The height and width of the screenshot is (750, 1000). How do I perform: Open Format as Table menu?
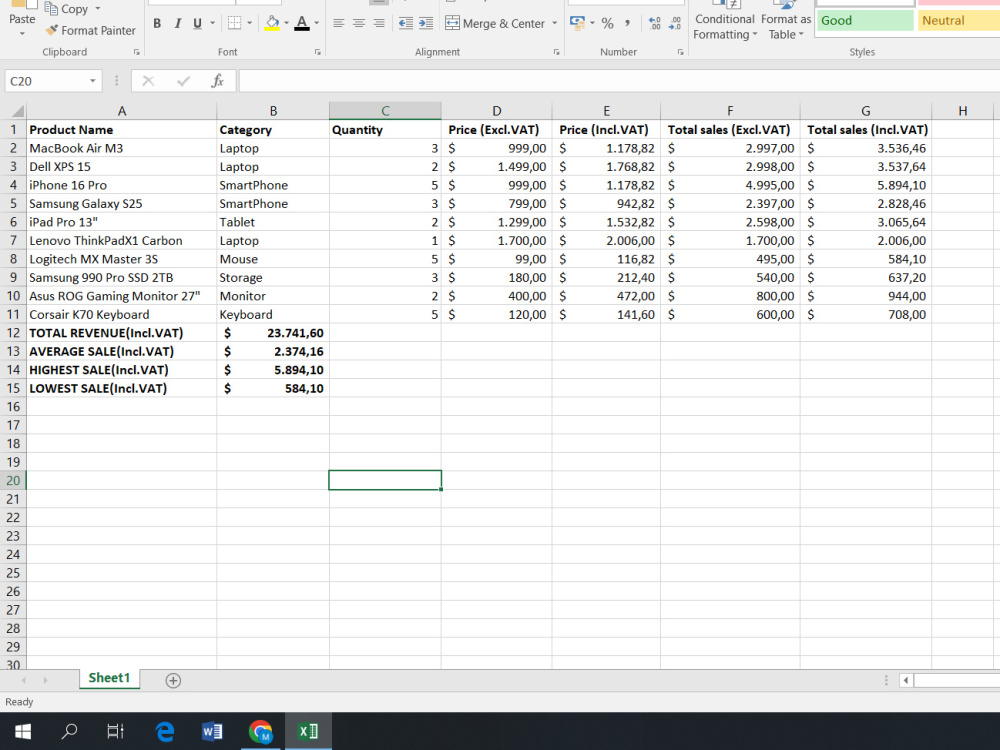(x=786, y=22)
